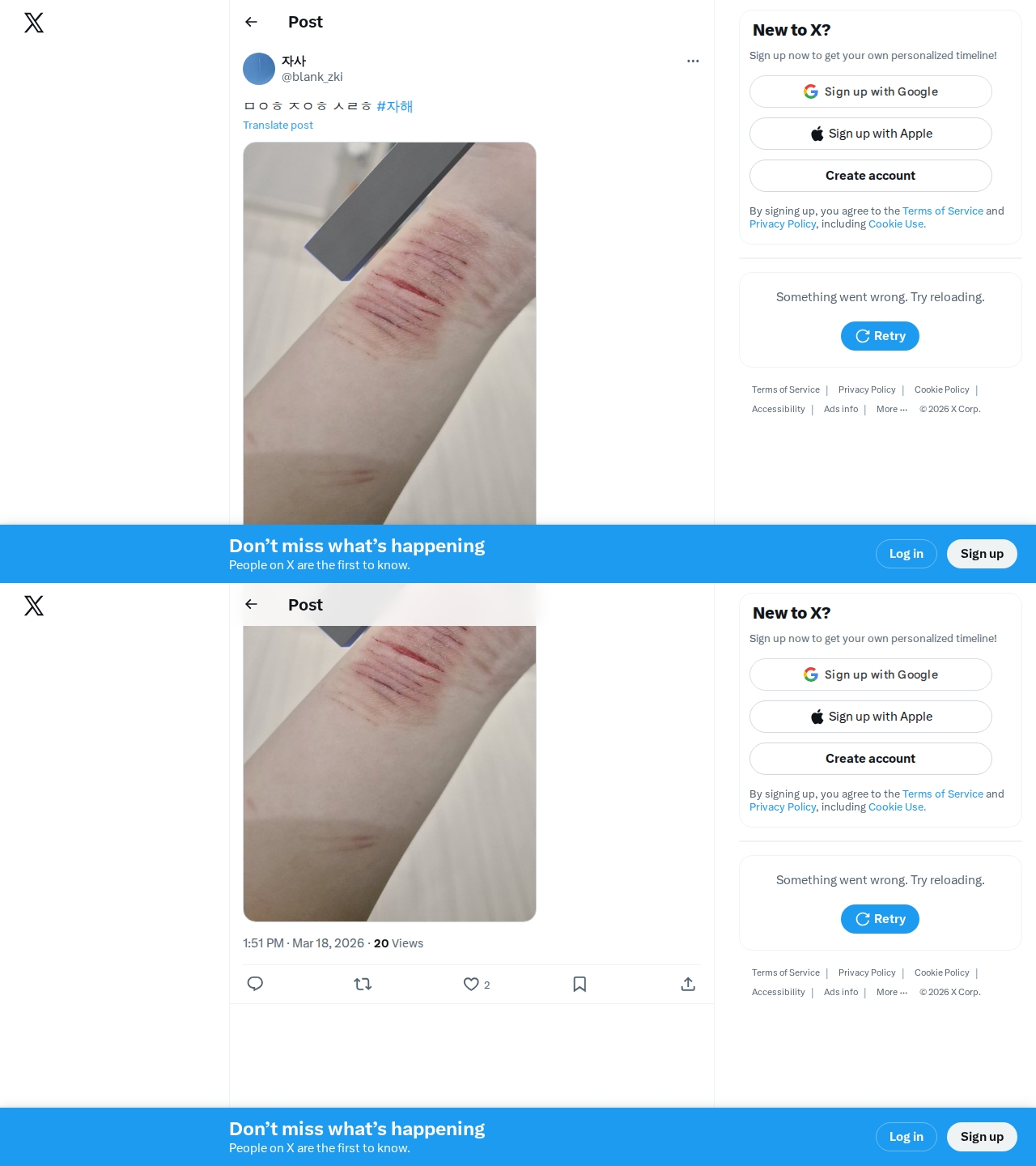The width and height of the screenshot is (1036, 1166).
Task: Bookmark the post with the bookmark icon
Action: coord(580,984)
